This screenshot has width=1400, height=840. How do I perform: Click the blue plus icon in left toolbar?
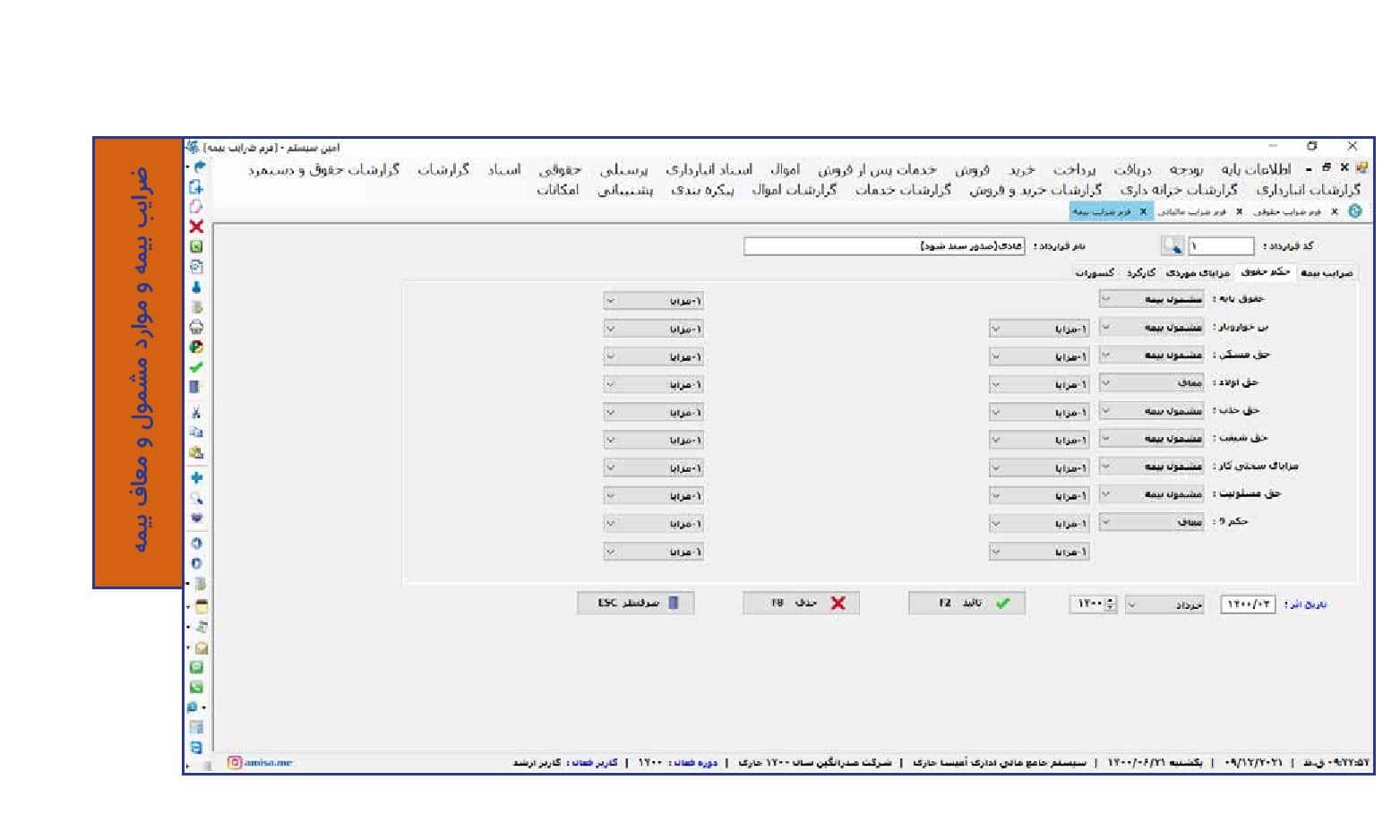click(x=196, y=478)
